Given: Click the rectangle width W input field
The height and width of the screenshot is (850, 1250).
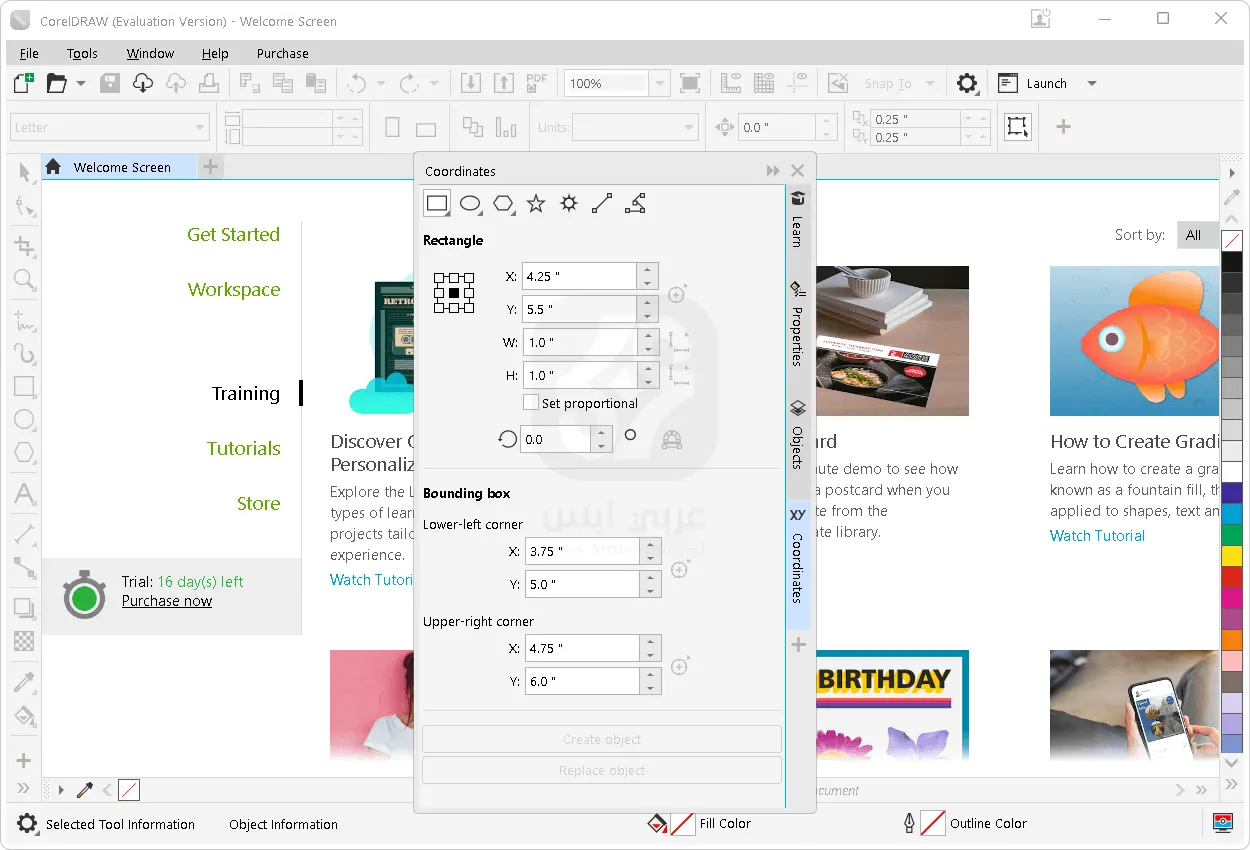Looking at the screenshot, I should 579,342.
